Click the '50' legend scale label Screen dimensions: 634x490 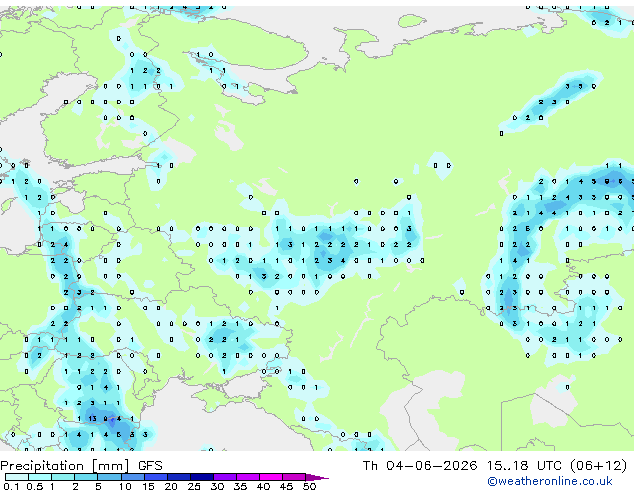(309, 486)
